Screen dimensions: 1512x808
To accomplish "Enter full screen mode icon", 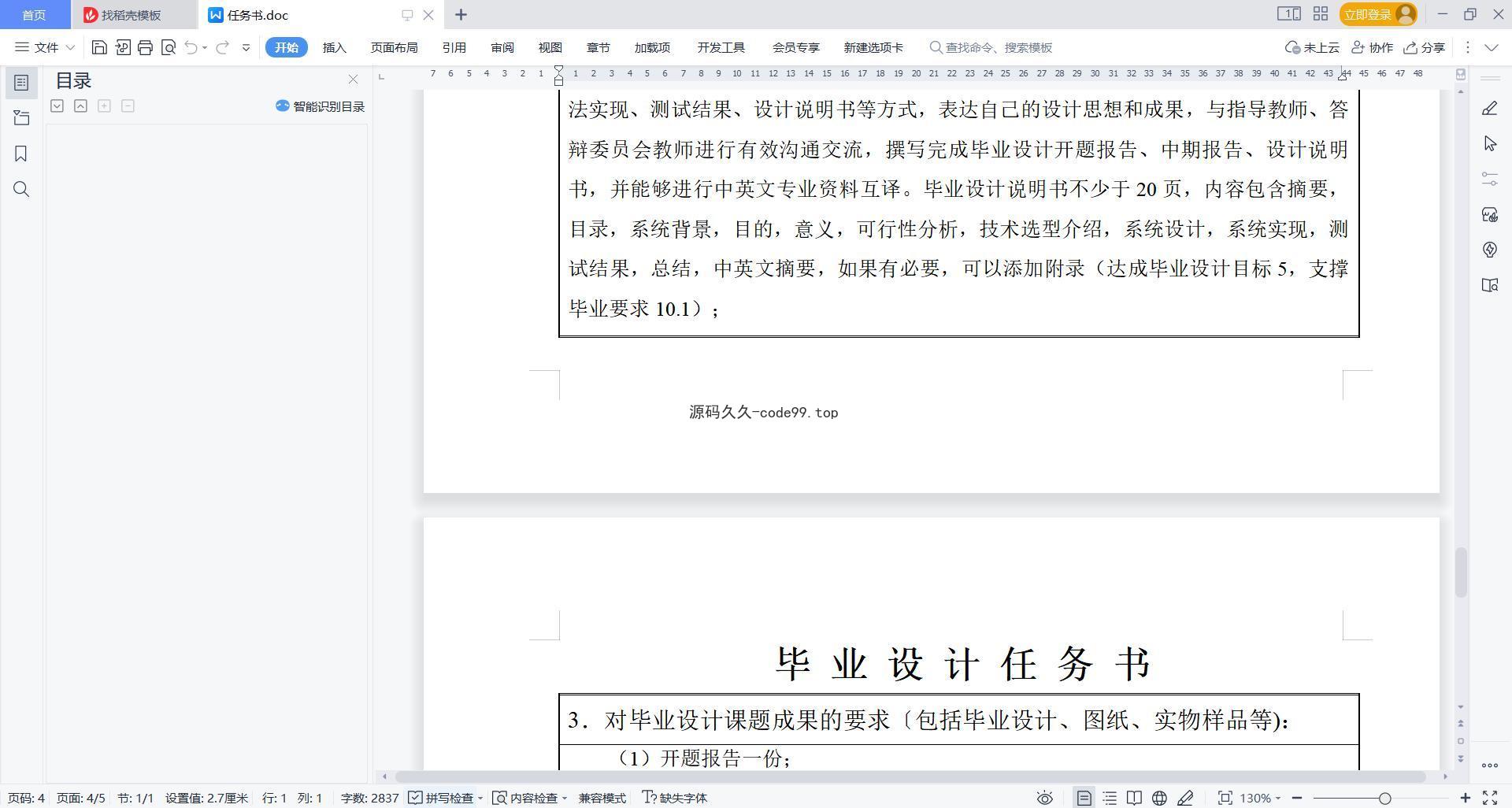I will click(x=1490, y=798).
